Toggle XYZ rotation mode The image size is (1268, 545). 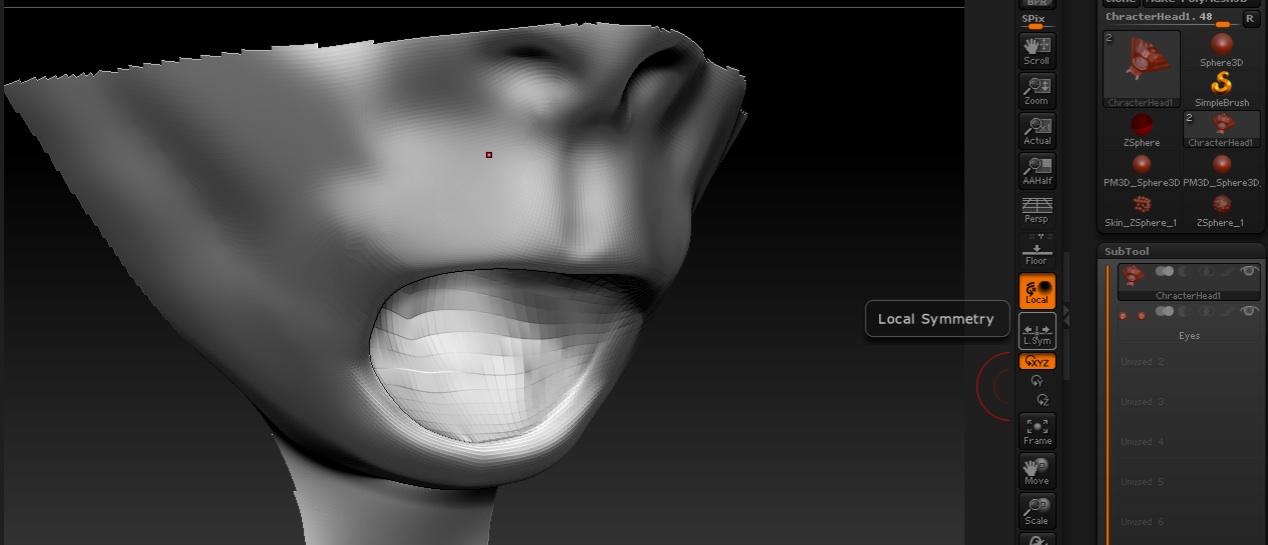coord(1037,362)
